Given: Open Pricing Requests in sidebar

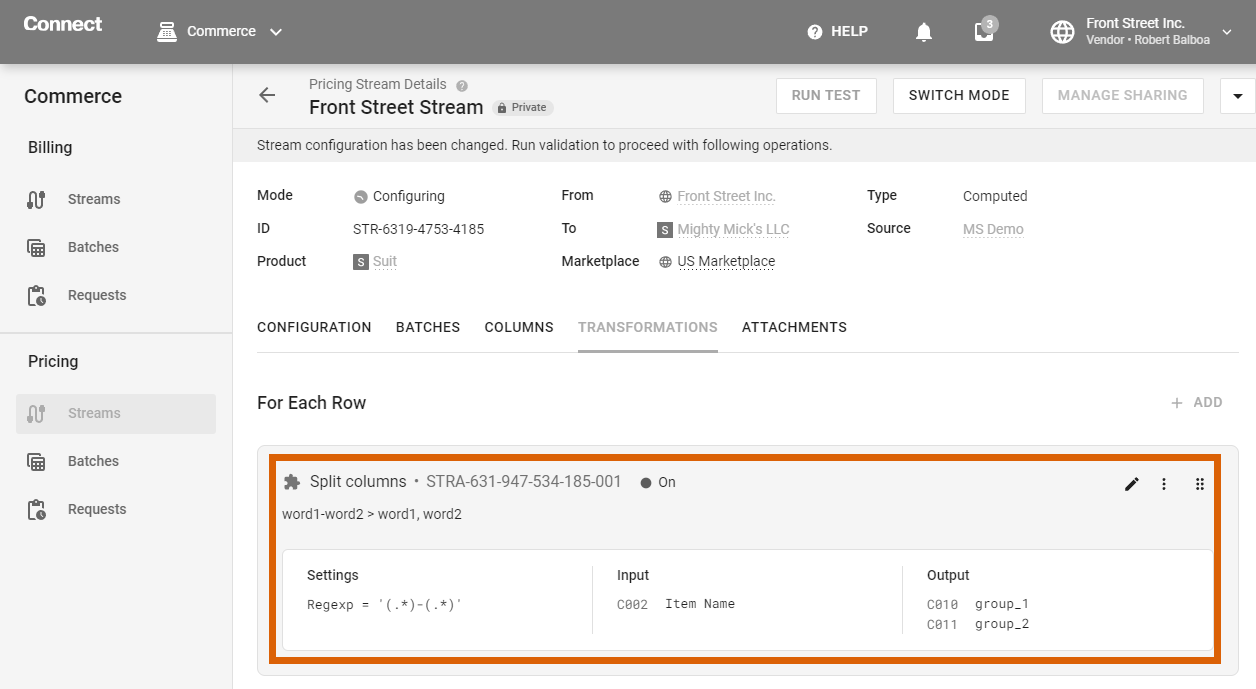Looking at the screenshot, I should 116,509.
